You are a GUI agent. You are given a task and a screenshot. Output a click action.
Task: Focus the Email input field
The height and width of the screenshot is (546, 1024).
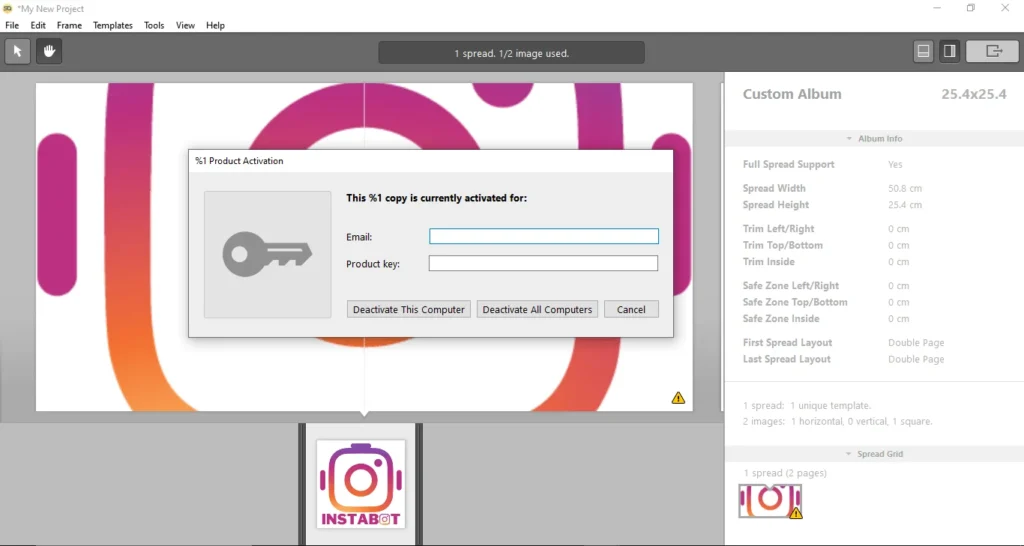pos(543,236)
